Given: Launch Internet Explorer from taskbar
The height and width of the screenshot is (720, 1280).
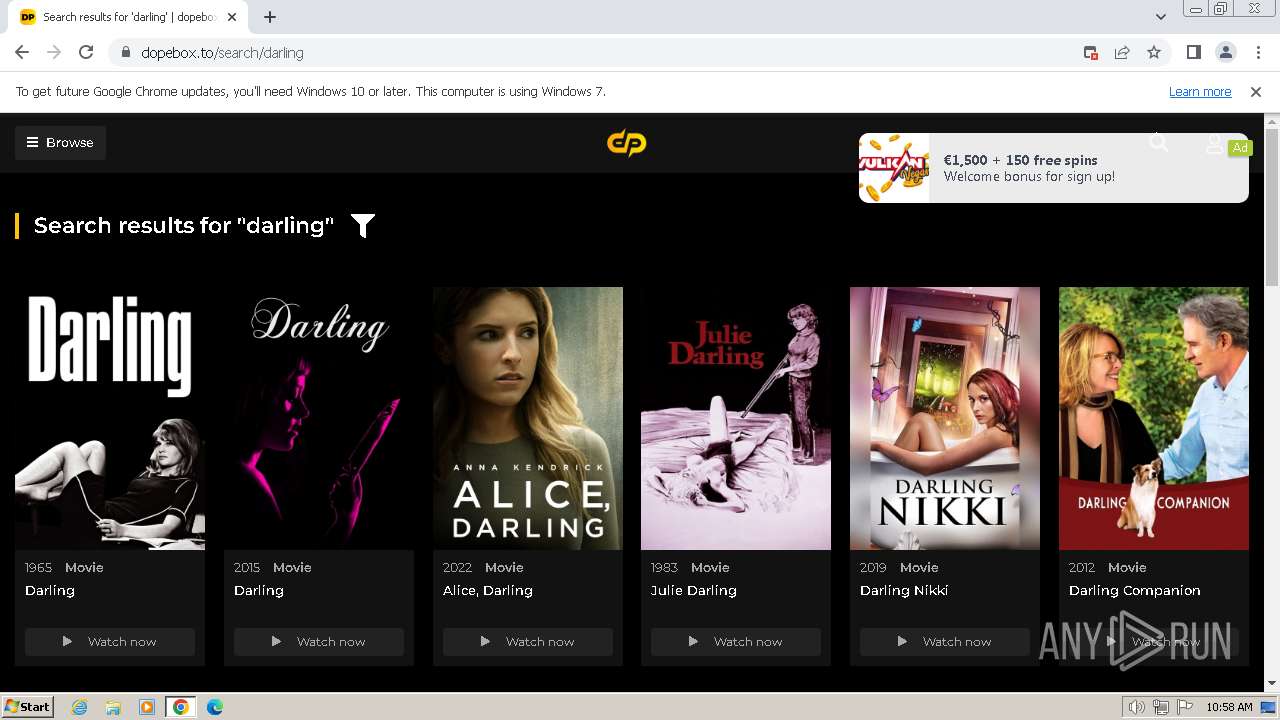Looking at the screenshot, I should tap(80, 707).
